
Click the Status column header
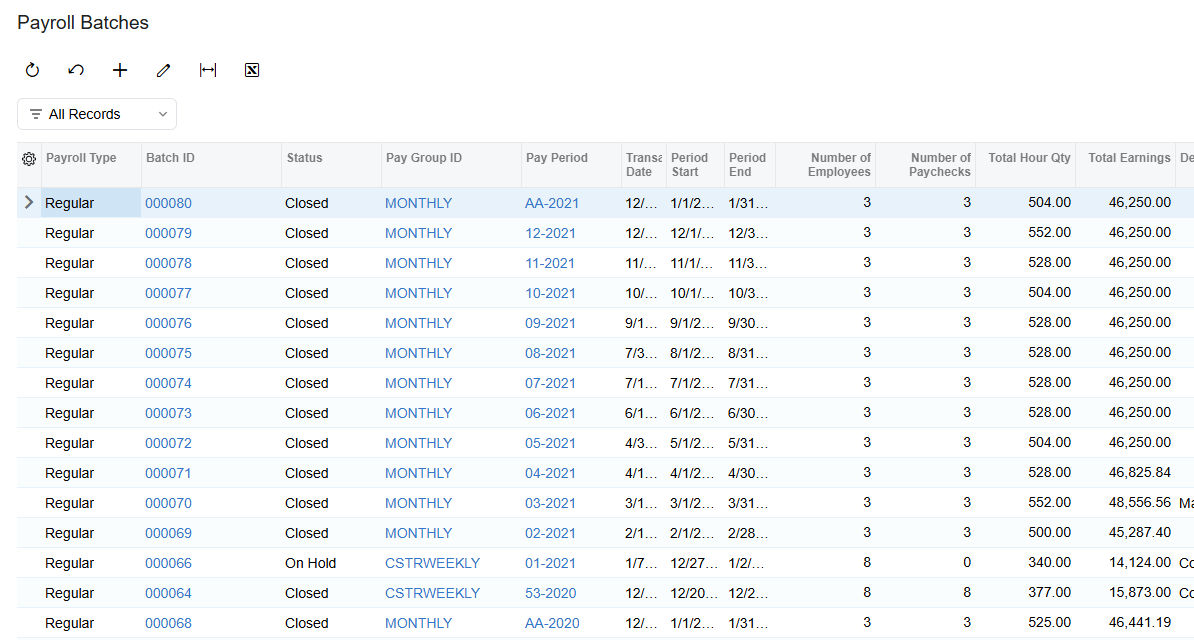coord(305,158)
